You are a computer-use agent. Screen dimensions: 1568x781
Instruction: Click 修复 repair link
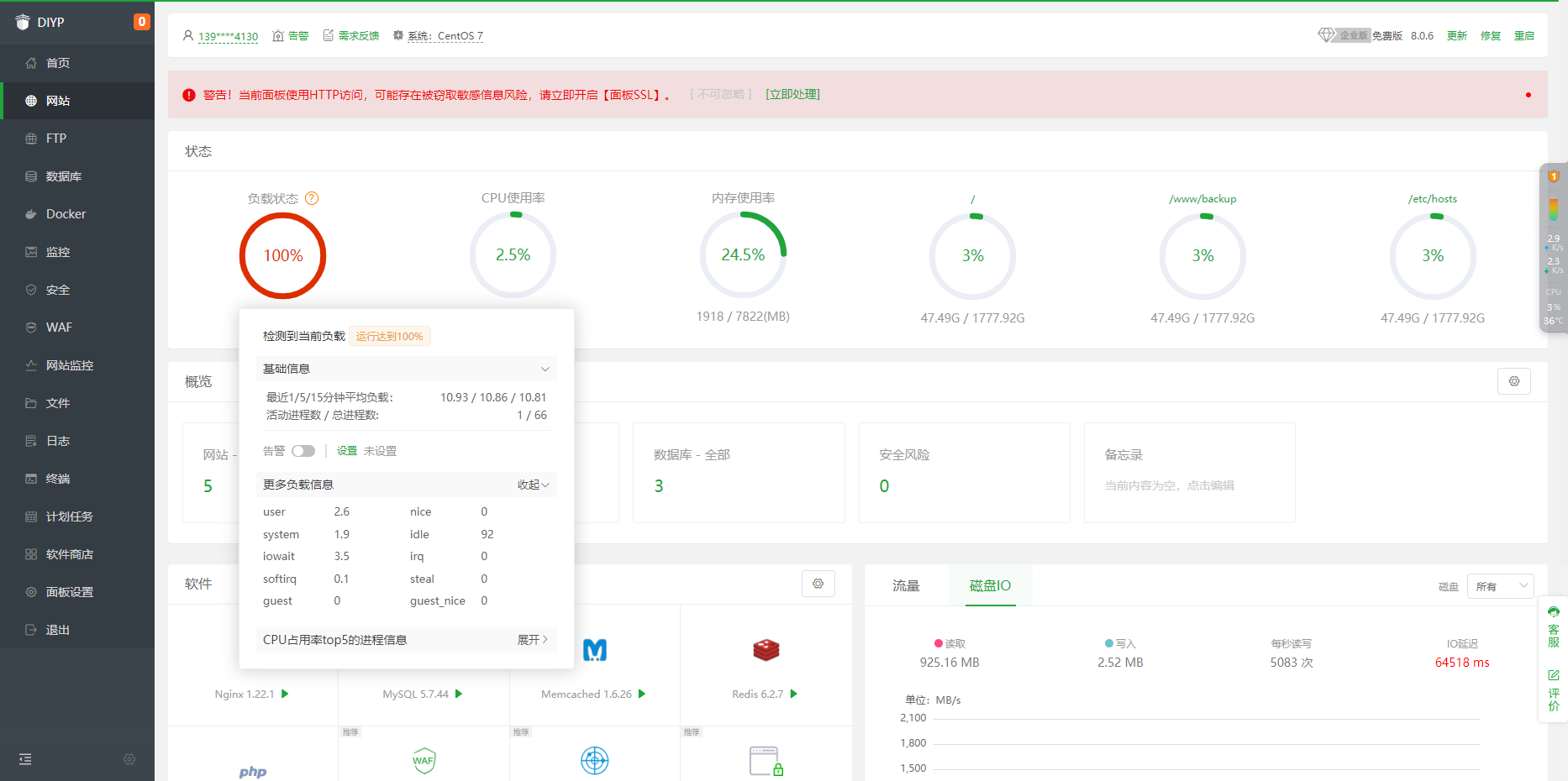click(x=1491, y=36)
